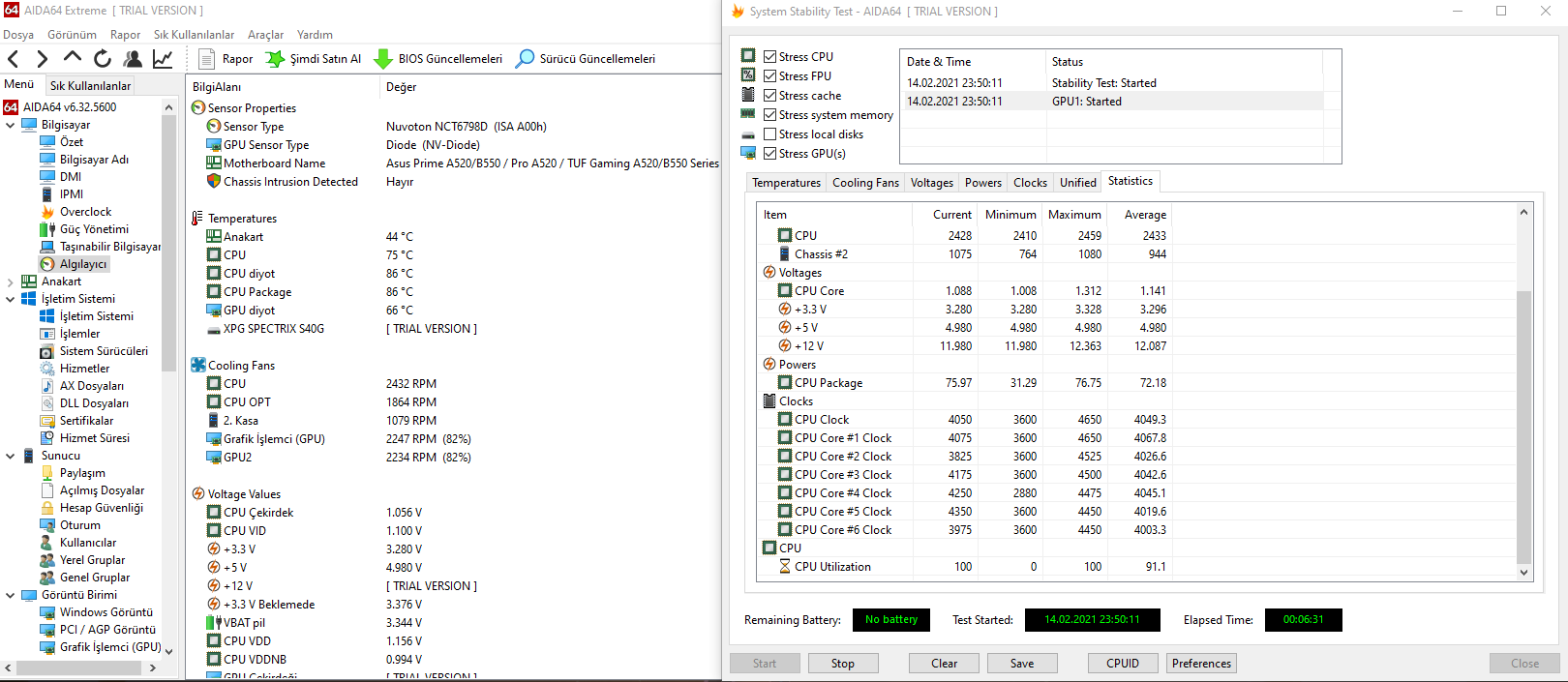Select the Paylaşım tree item
The height and width of the screenshot is (682, 1568).
click(82, 473)
